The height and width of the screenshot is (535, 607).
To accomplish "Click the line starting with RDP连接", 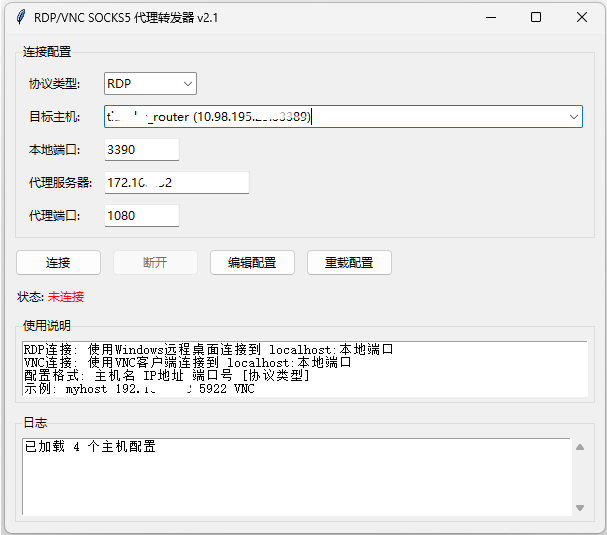I will coord(208,350).
